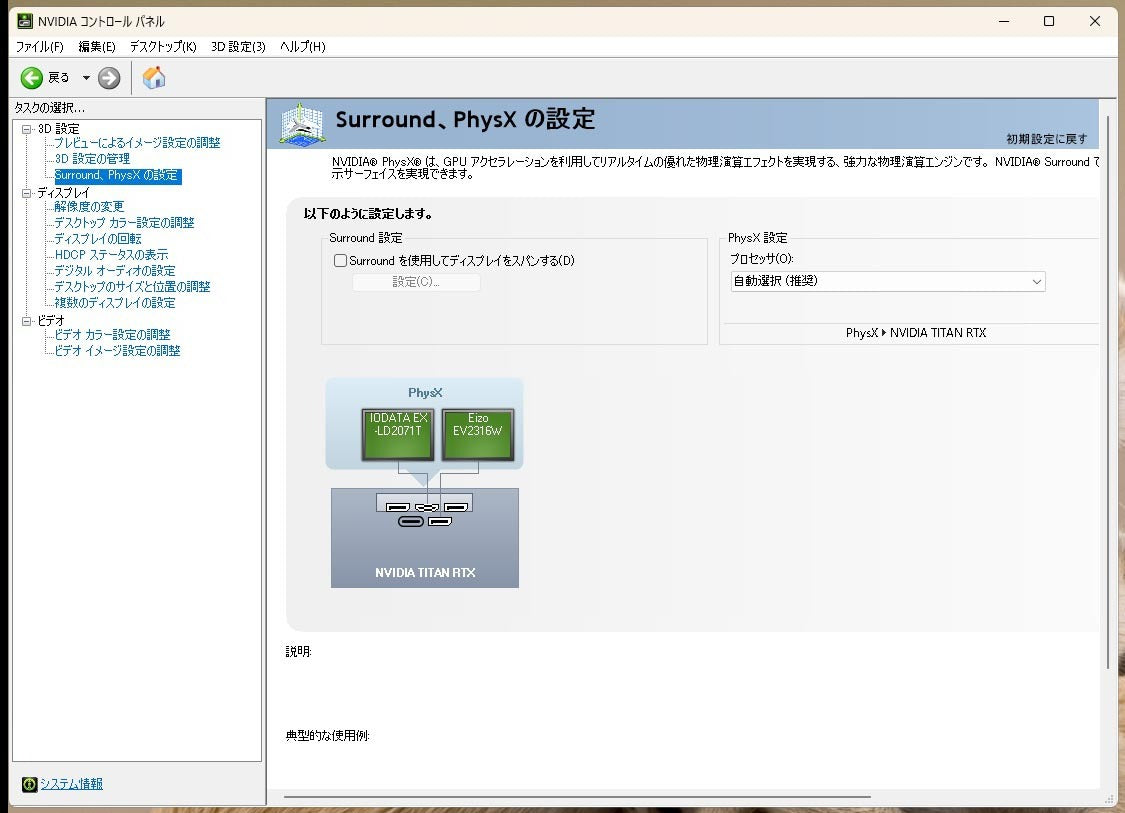This screenshot has height=813, width=1125.
Task: Open ビデオ カラー設定の調整 page
Action: pyautogui.click(x=113, y=334)
